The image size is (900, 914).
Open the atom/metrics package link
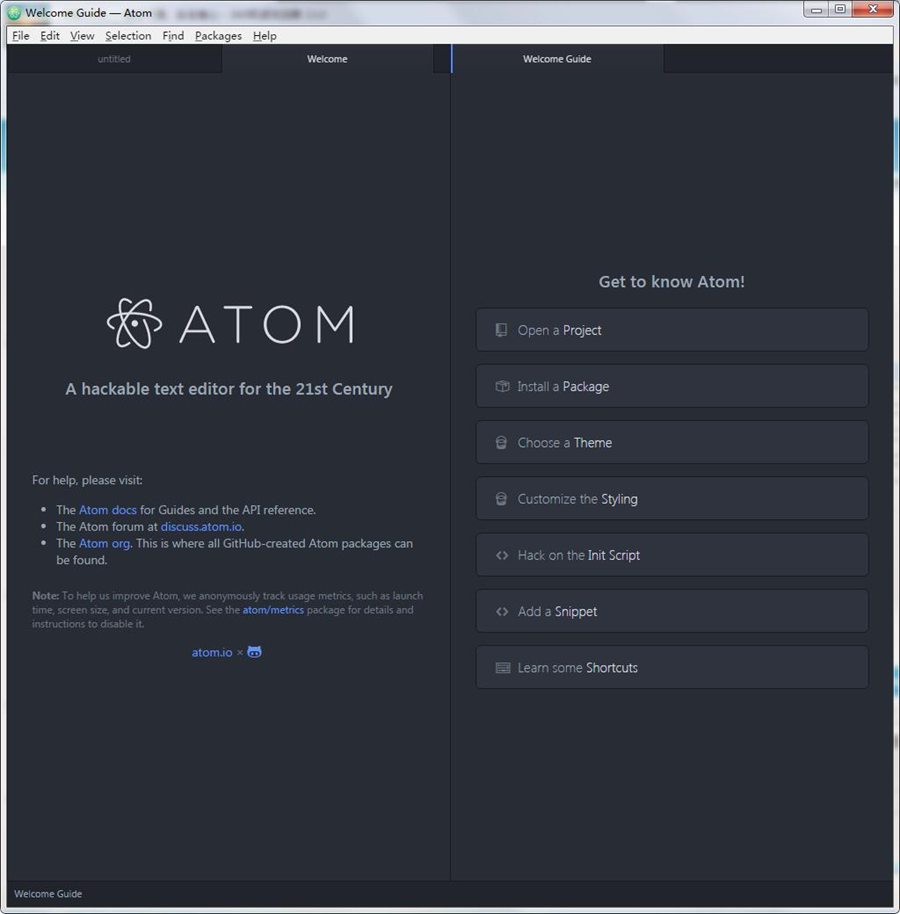click(273, 609)
